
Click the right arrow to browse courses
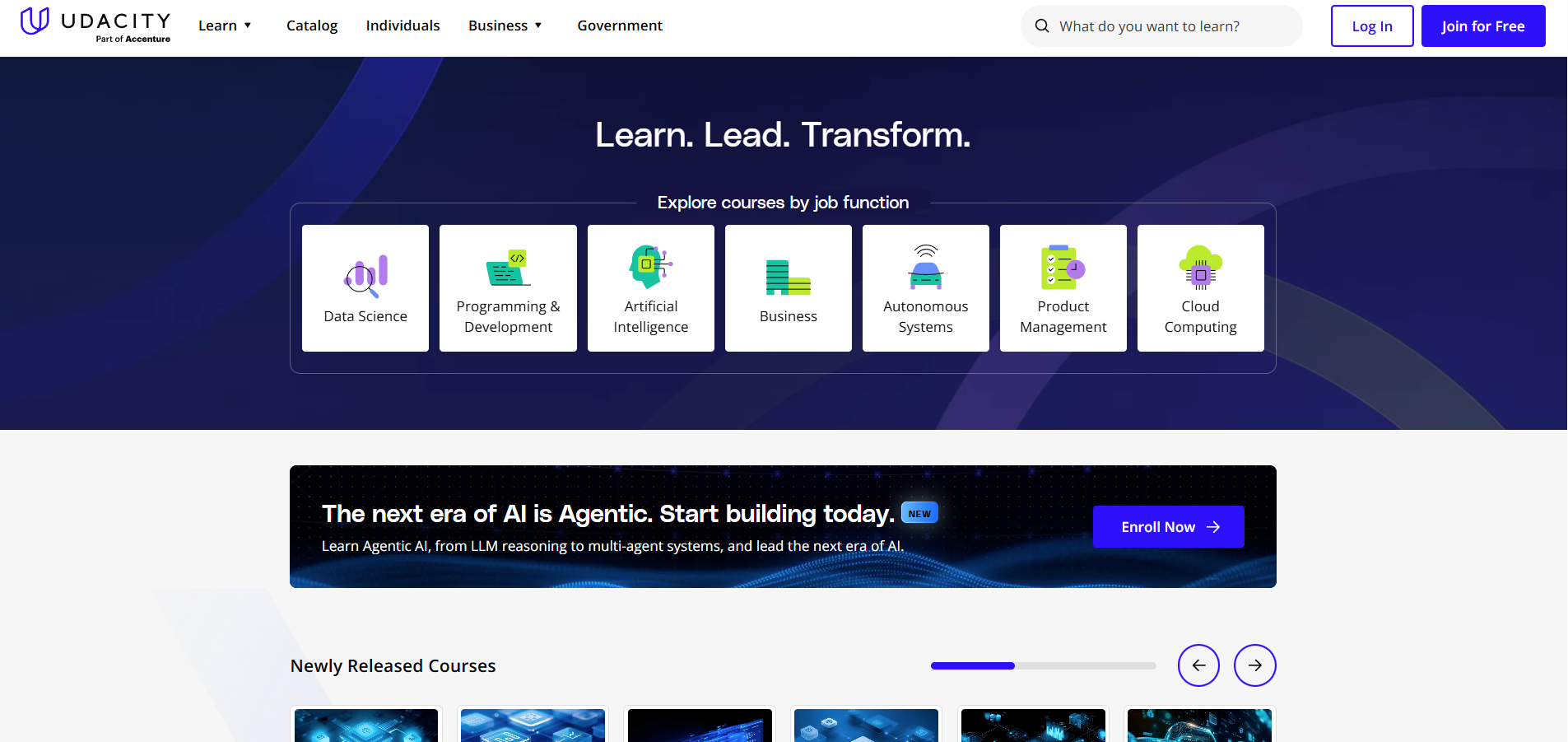click(x=1254, y=665)
